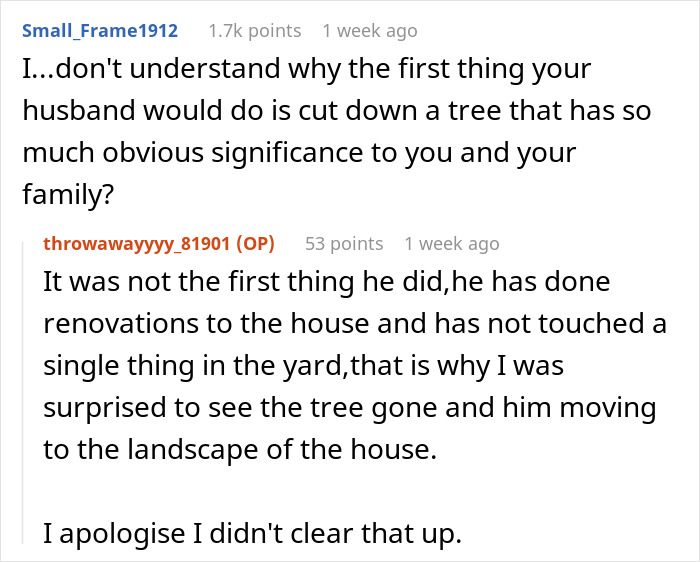Click the line "to the landscape of the house."
This screenshot has height=562, width=700.
point(240,450)
